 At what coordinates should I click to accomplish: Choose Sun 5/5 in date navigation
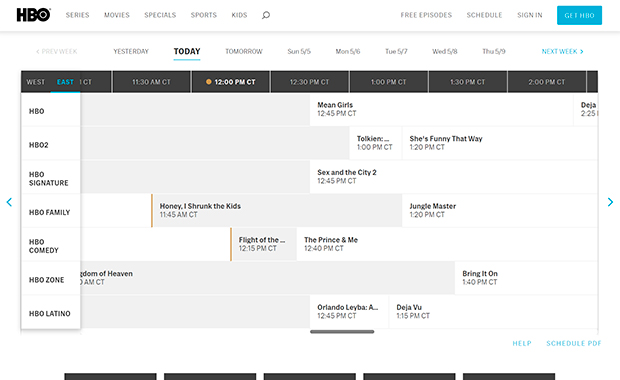(299, 51)
